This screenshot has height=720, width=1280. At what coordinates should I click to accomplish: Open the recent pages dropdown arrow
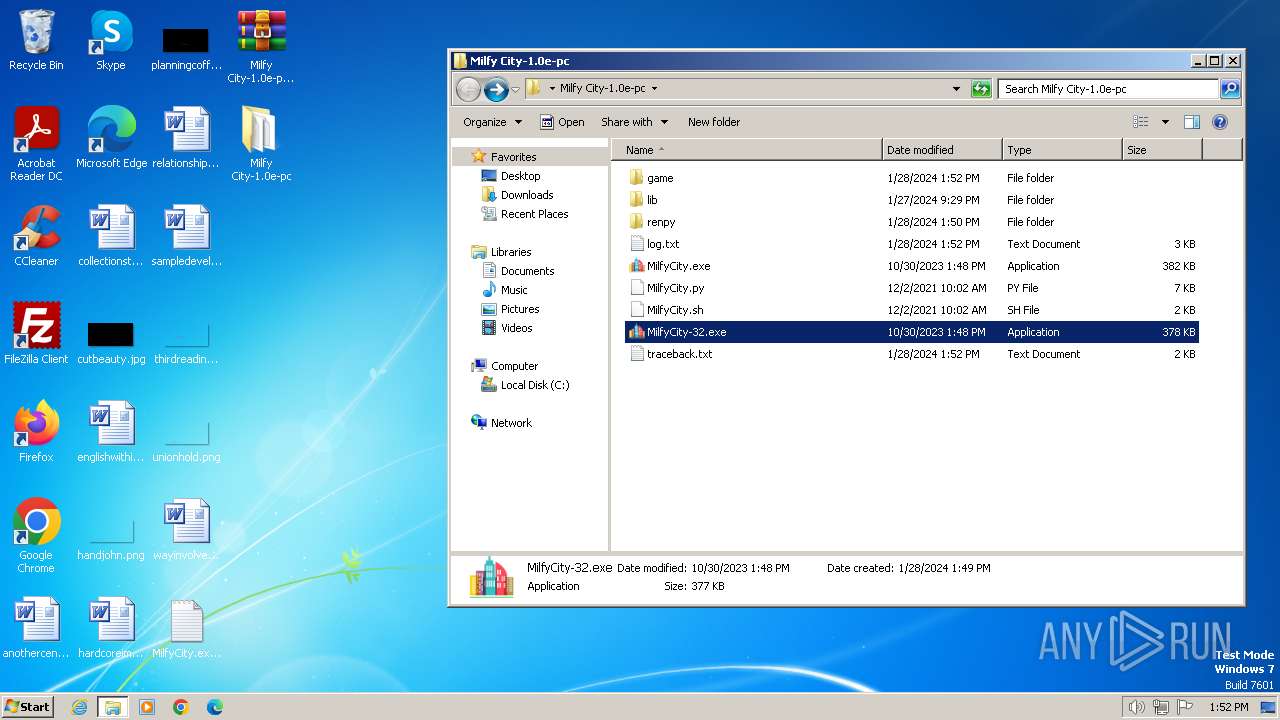[x=515, y=89]
